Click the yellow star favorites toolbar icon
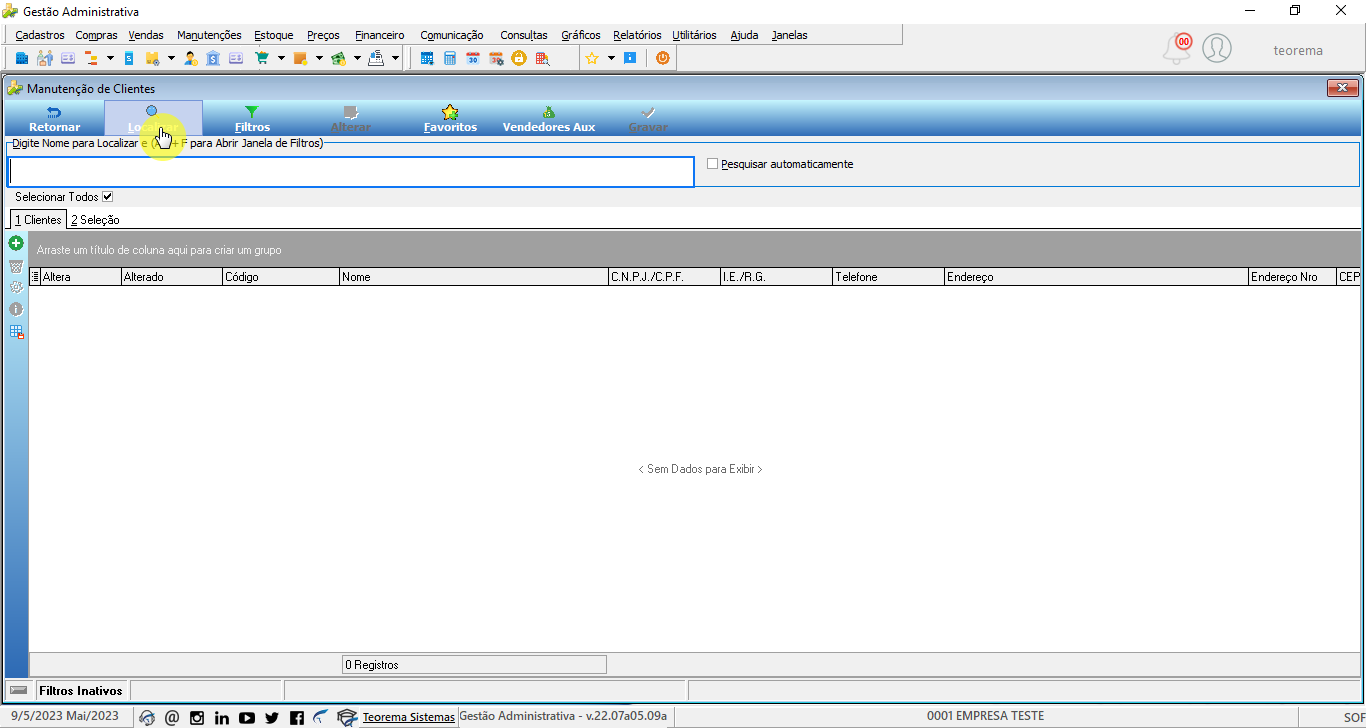Screen dimensions: 1366x728 tap(592, 58)
